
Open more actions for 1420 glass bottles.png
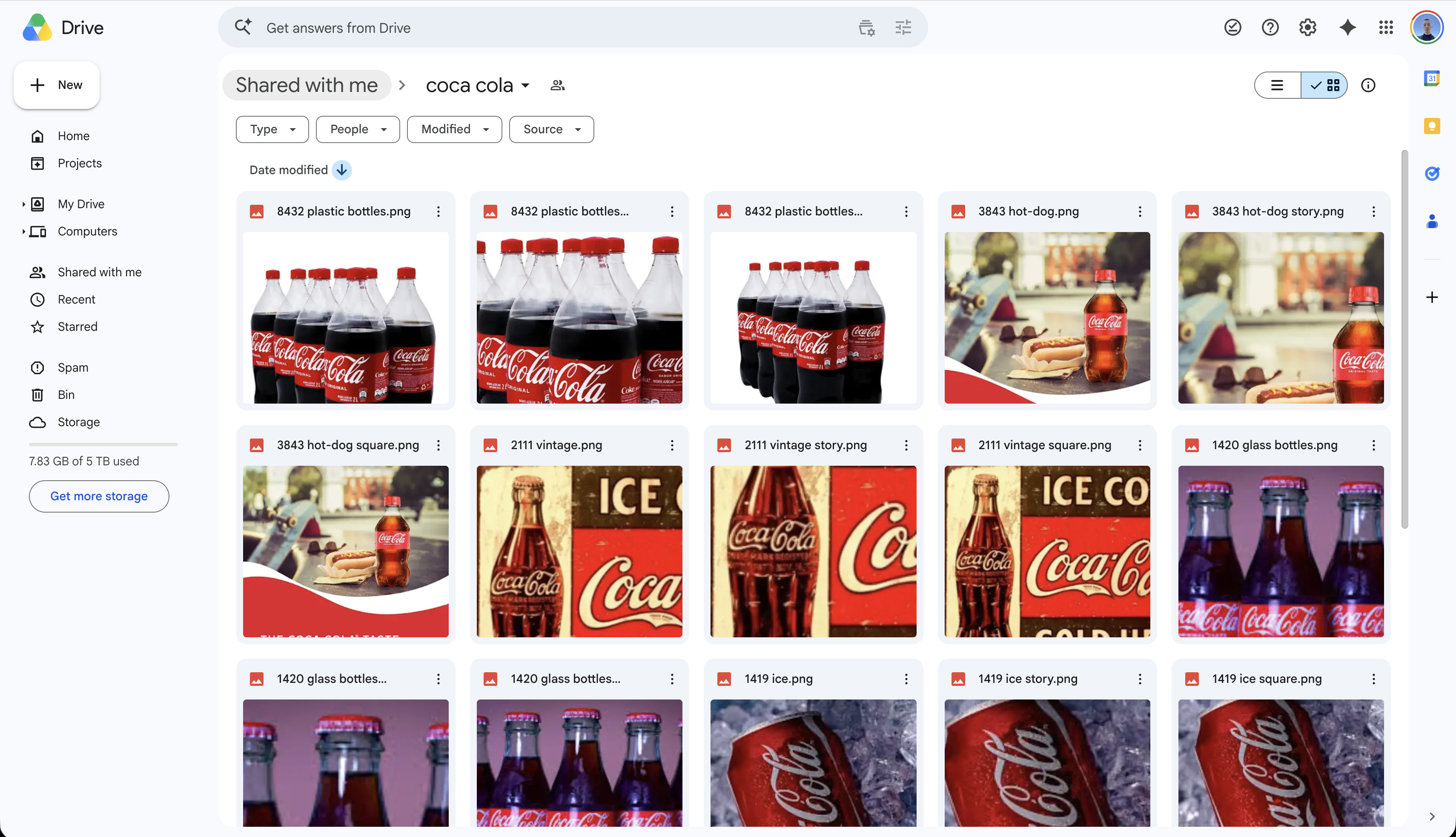1373,445
